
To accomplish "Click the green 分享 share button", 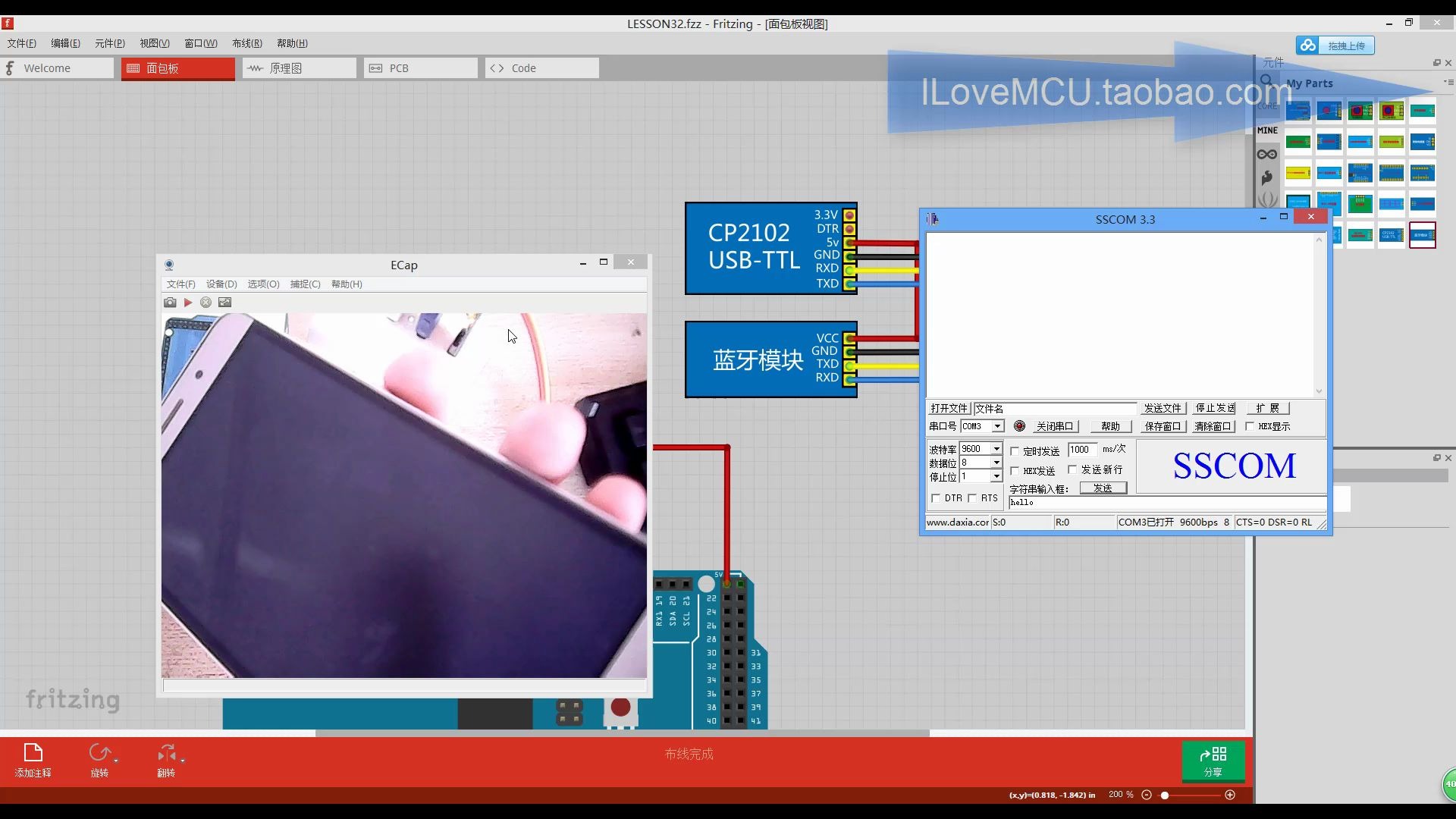I will click(x=1213, y=761).
